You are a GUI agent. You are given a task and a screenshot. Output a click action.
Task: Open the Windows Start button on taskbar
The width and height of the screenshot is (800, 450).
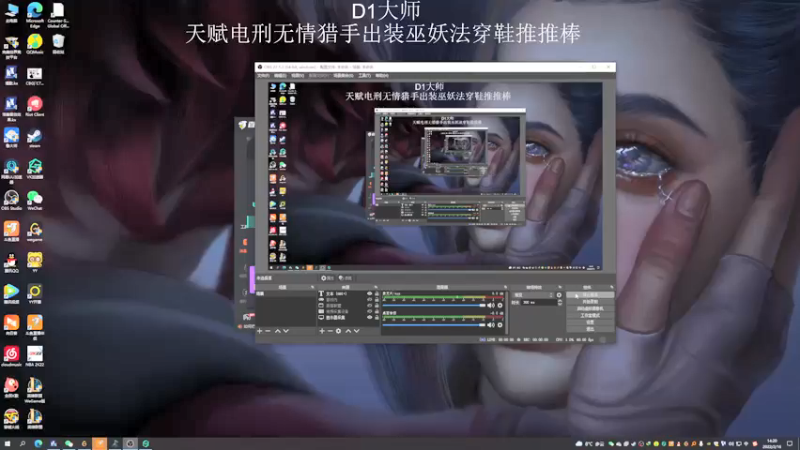7,443
